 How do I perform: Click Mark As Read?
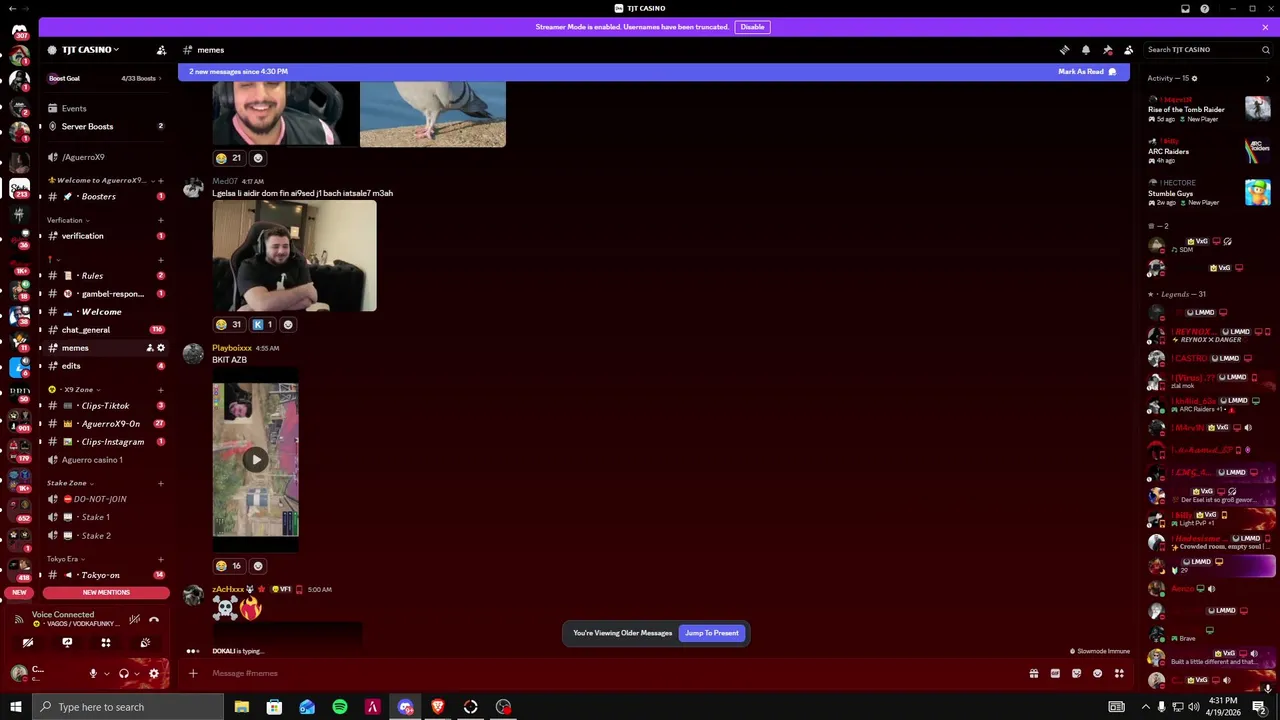coord(1087,72)
